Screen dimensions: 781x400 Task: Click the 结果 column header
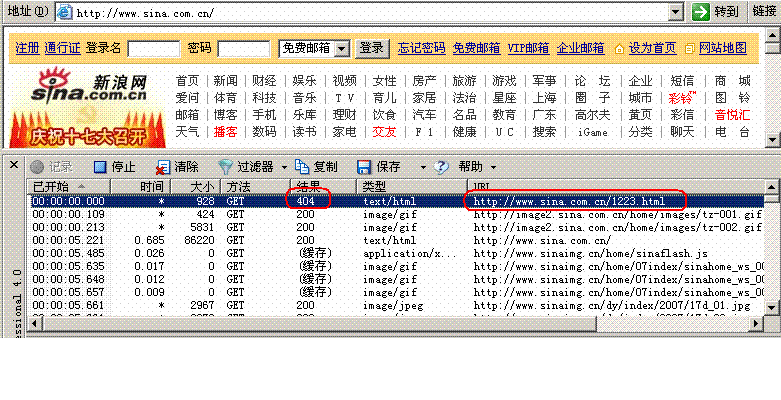323,186
